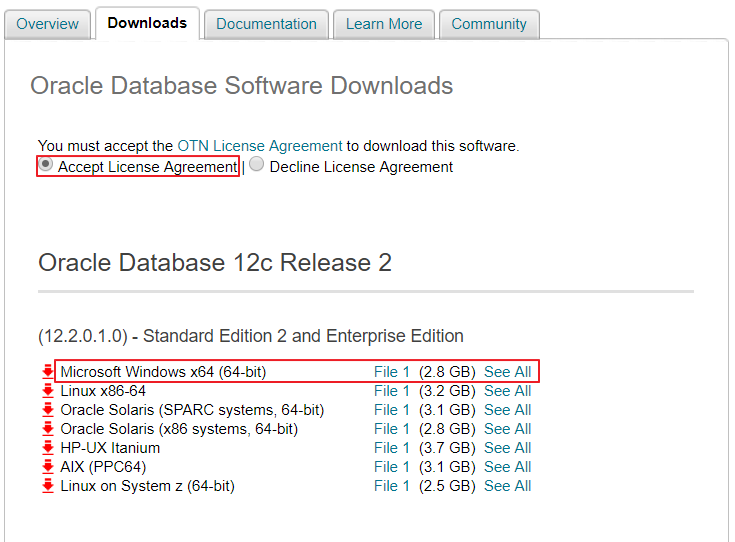Viewport: 735px width, 542px height.
Task: Click See All for Linux x86-64
Action: click(x=508, y=391)
